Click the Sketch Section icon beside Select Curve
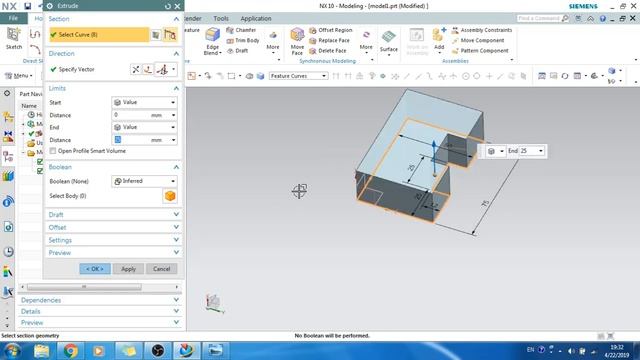The height and width of the screenshot is (360, 640). click(x=156, y=35)
